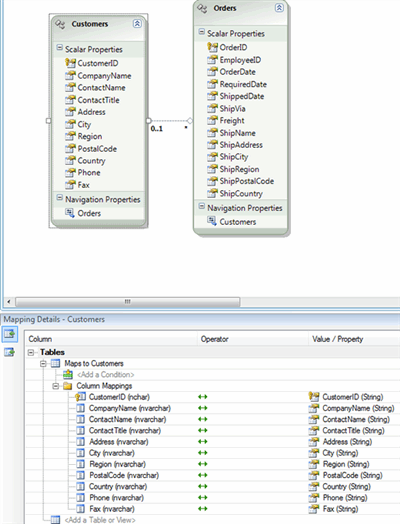Select the Orders navigation property icon
This screenshot has width=400, height=524.
click(70, 213)
